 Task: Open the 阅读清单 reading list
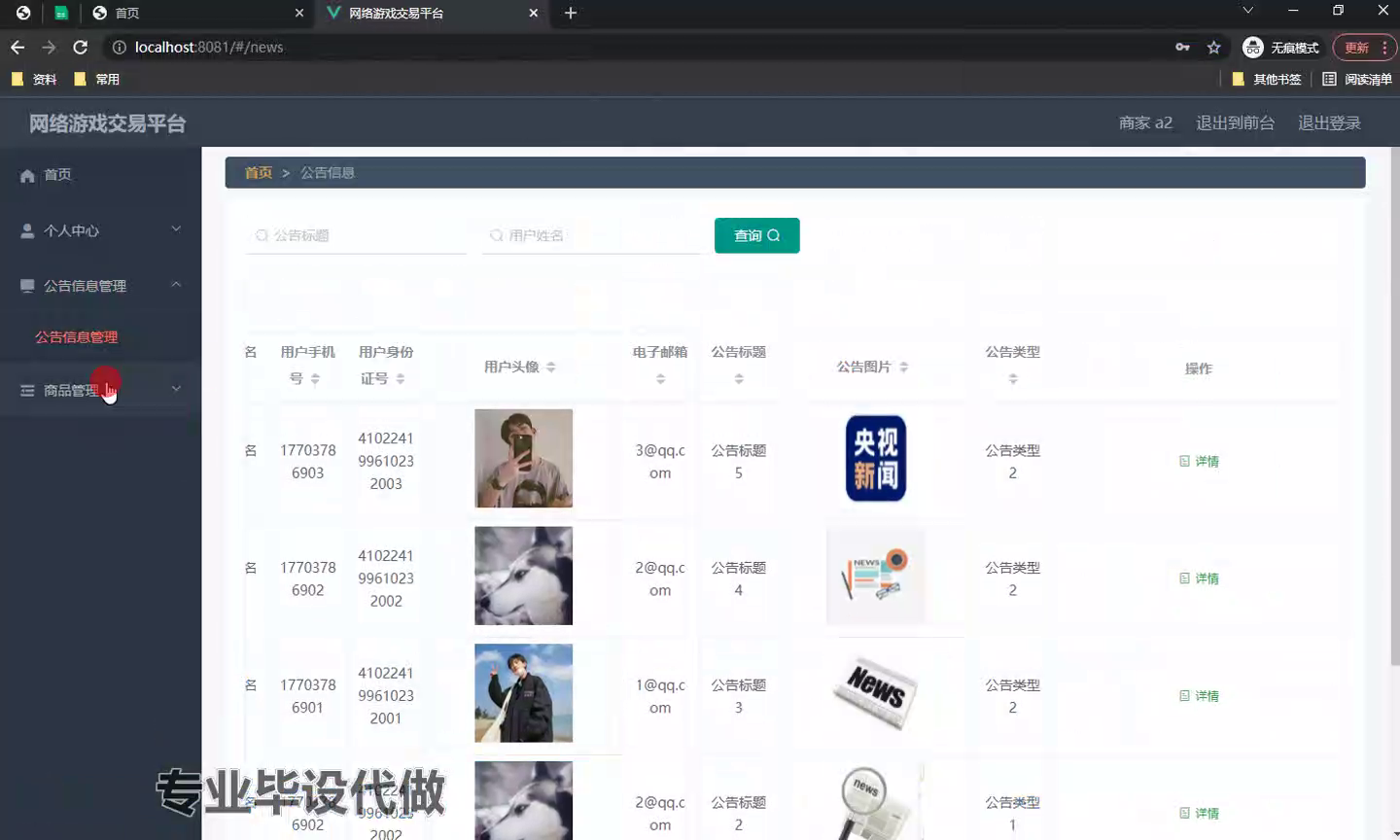(1357, 79)
